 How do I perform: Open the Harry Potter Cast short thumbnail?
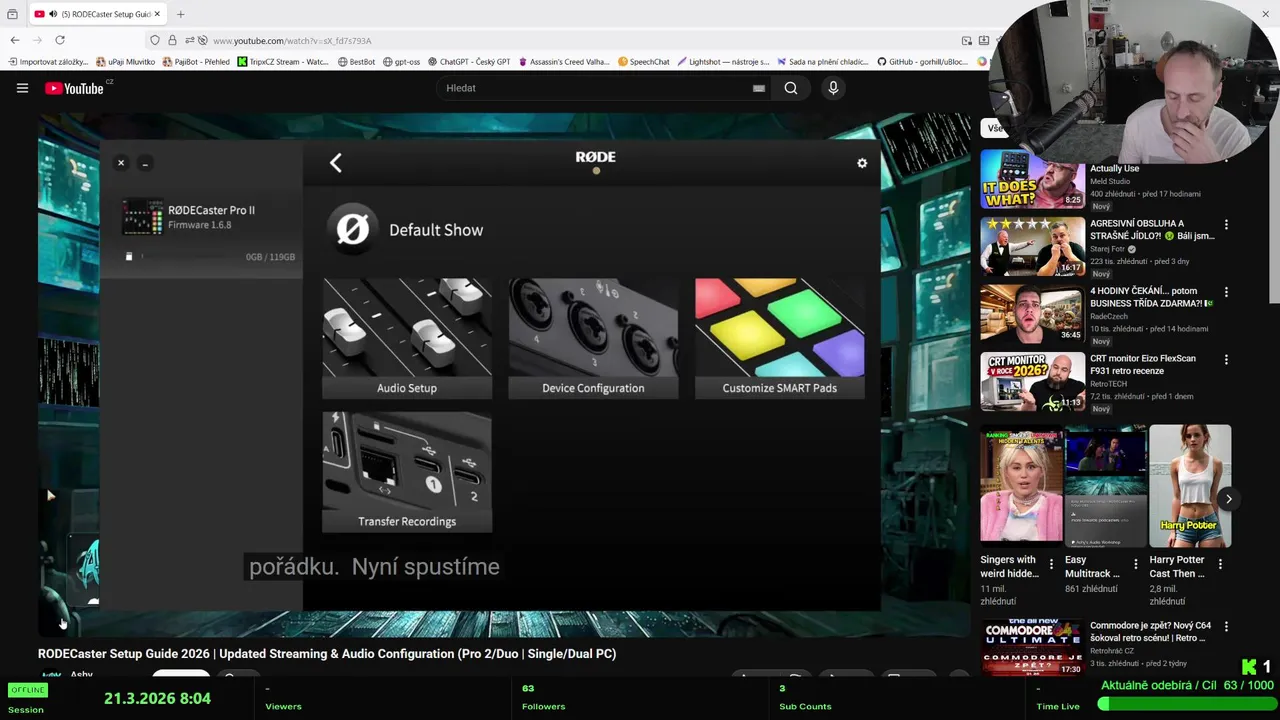coord(1190,486)
